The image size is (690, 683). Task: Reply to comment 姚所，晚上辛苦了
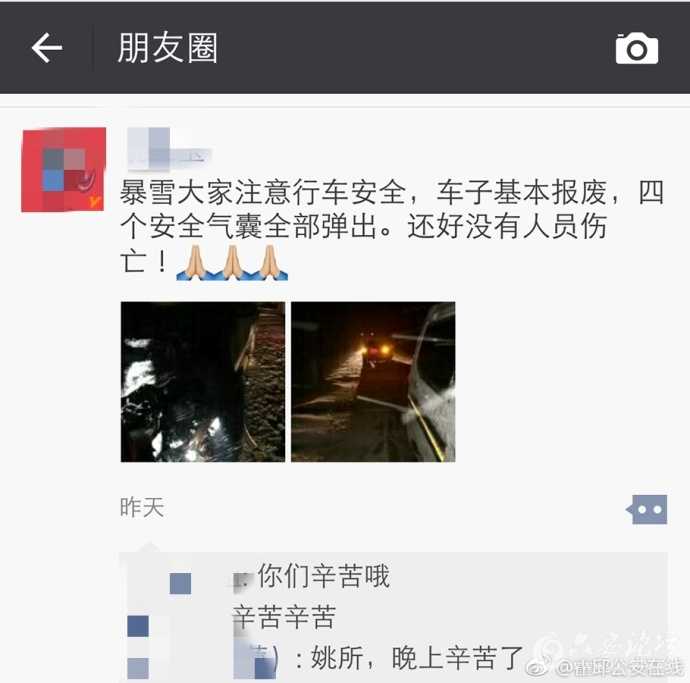[x=417, y=658]
